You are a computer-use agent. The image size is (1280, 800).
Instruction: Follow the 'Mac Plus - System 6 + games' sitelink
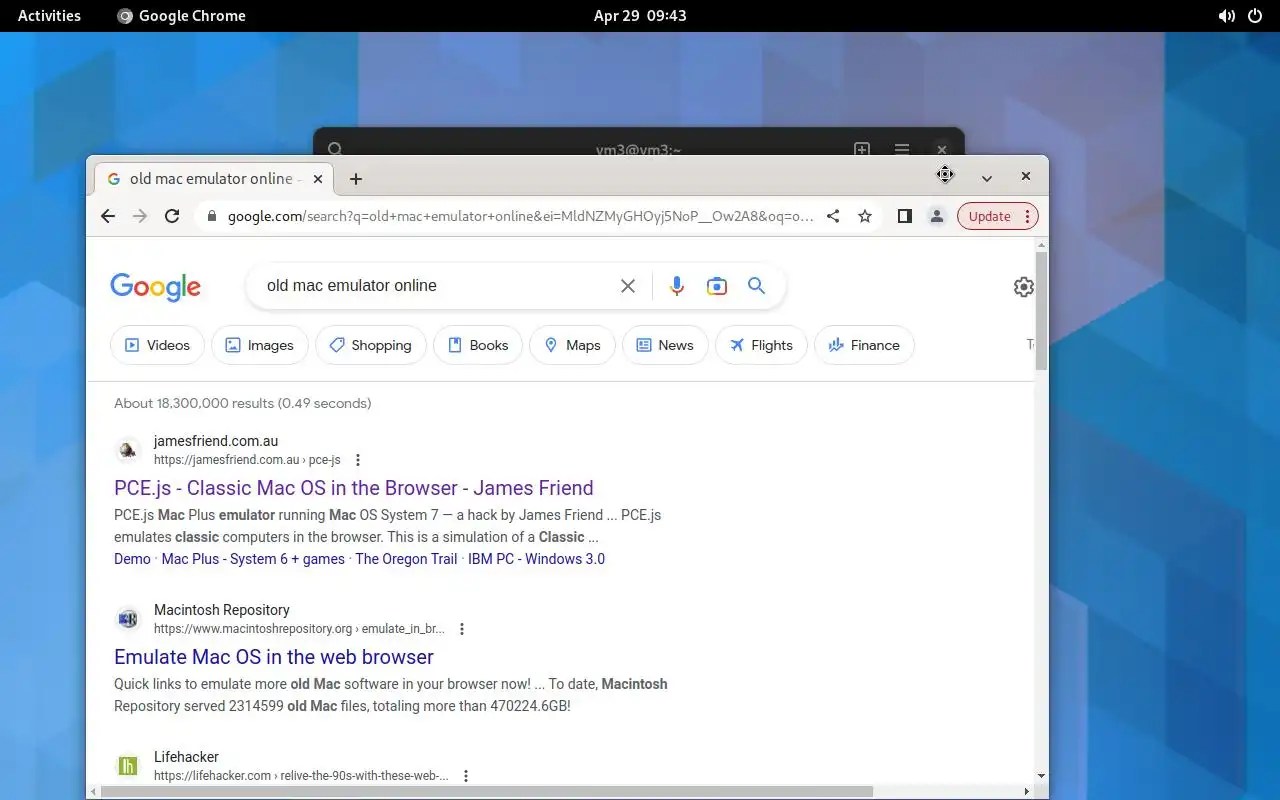click(x=253, y=559)
